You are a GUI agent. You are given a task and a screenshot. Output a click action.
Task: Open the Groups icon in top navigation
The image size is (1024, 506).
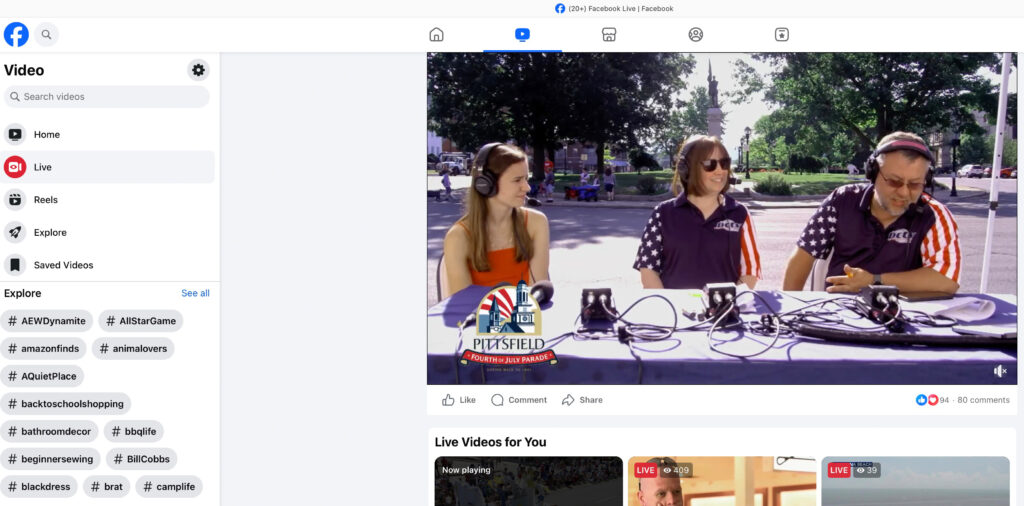695,35
